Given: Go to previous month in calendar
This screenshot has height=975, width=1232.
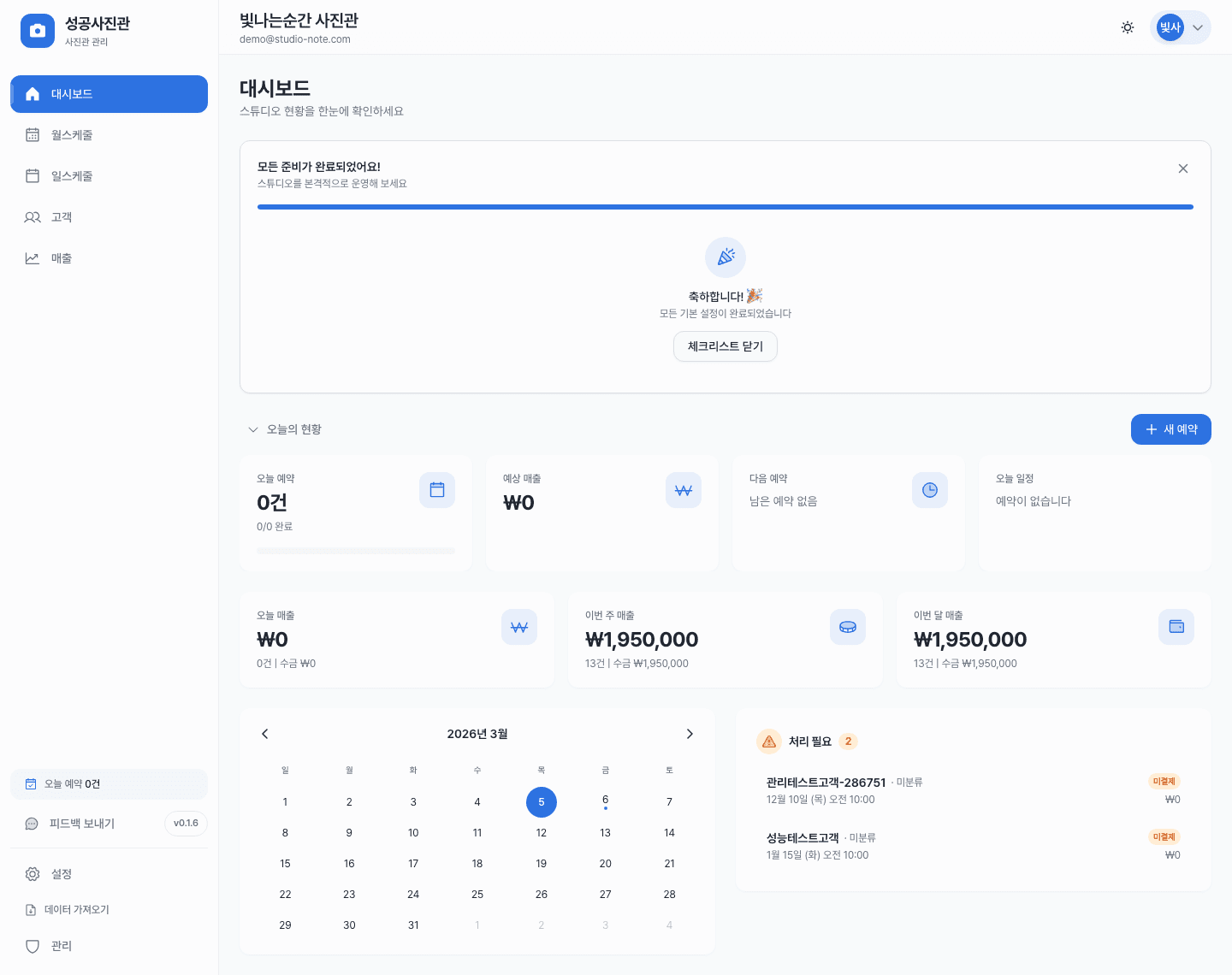Looking at the screenshot, I should [265, 734].
